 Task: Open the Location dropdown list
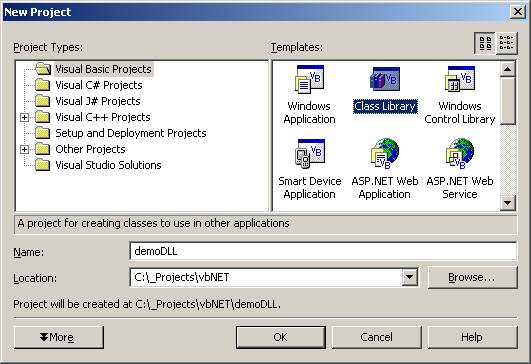[409, 277]
